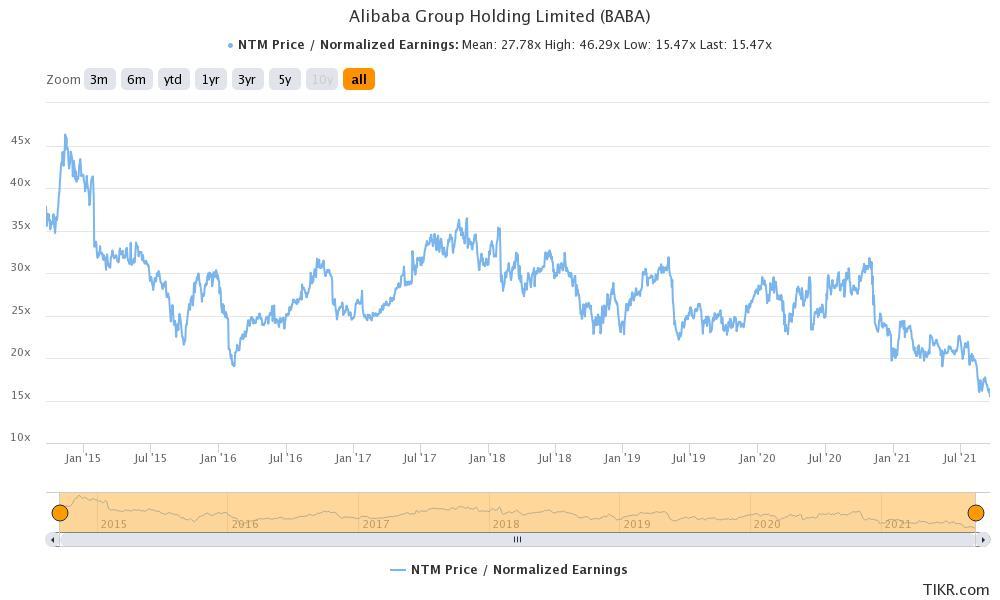Viewport: 1000px width, 600px height.
Task: Click the 2018 label in the range preview
Action: (508, 523)
